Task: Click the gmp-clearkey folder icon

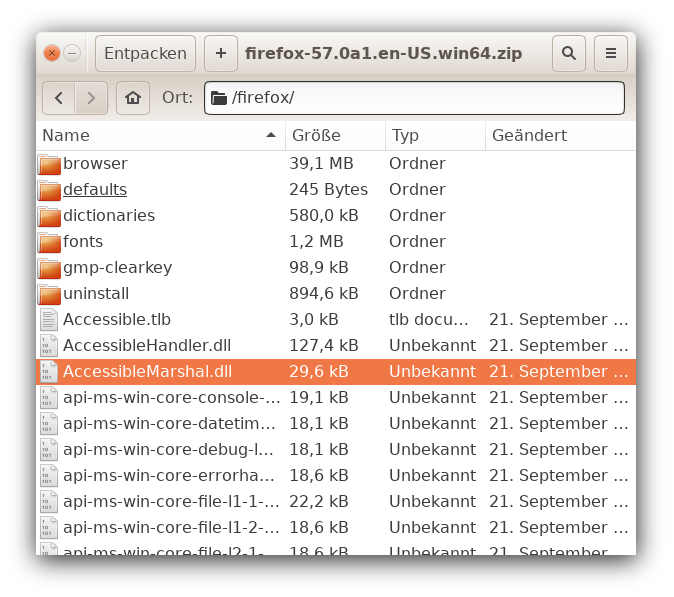Action: click(49, 268)
